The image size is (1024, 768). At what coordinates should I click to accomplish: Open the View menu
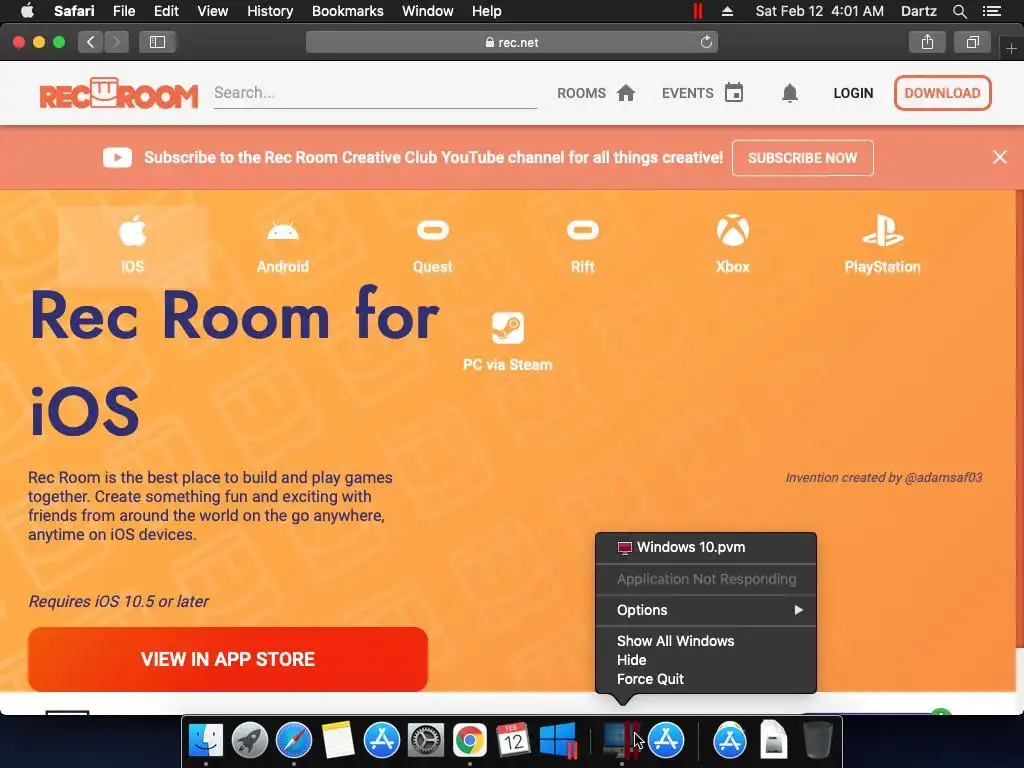(212, 11)
